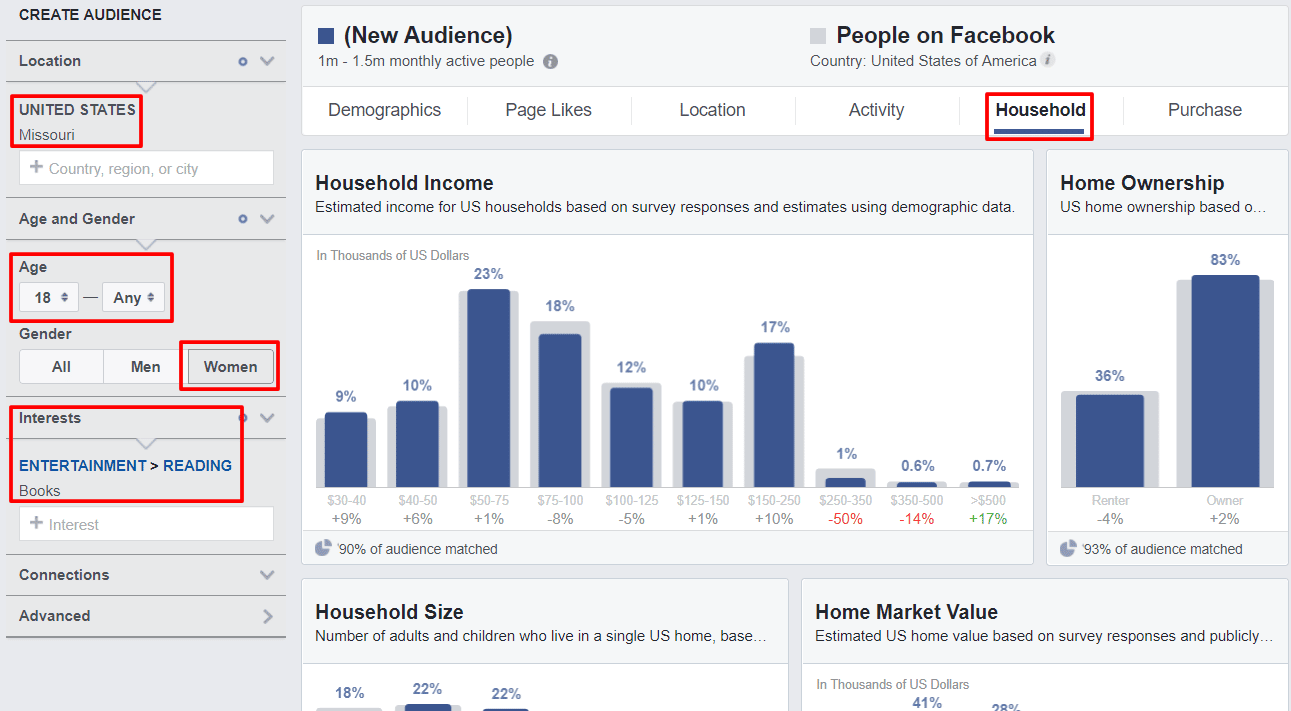Click the -50% value under $250-350

tap(846, 519)
